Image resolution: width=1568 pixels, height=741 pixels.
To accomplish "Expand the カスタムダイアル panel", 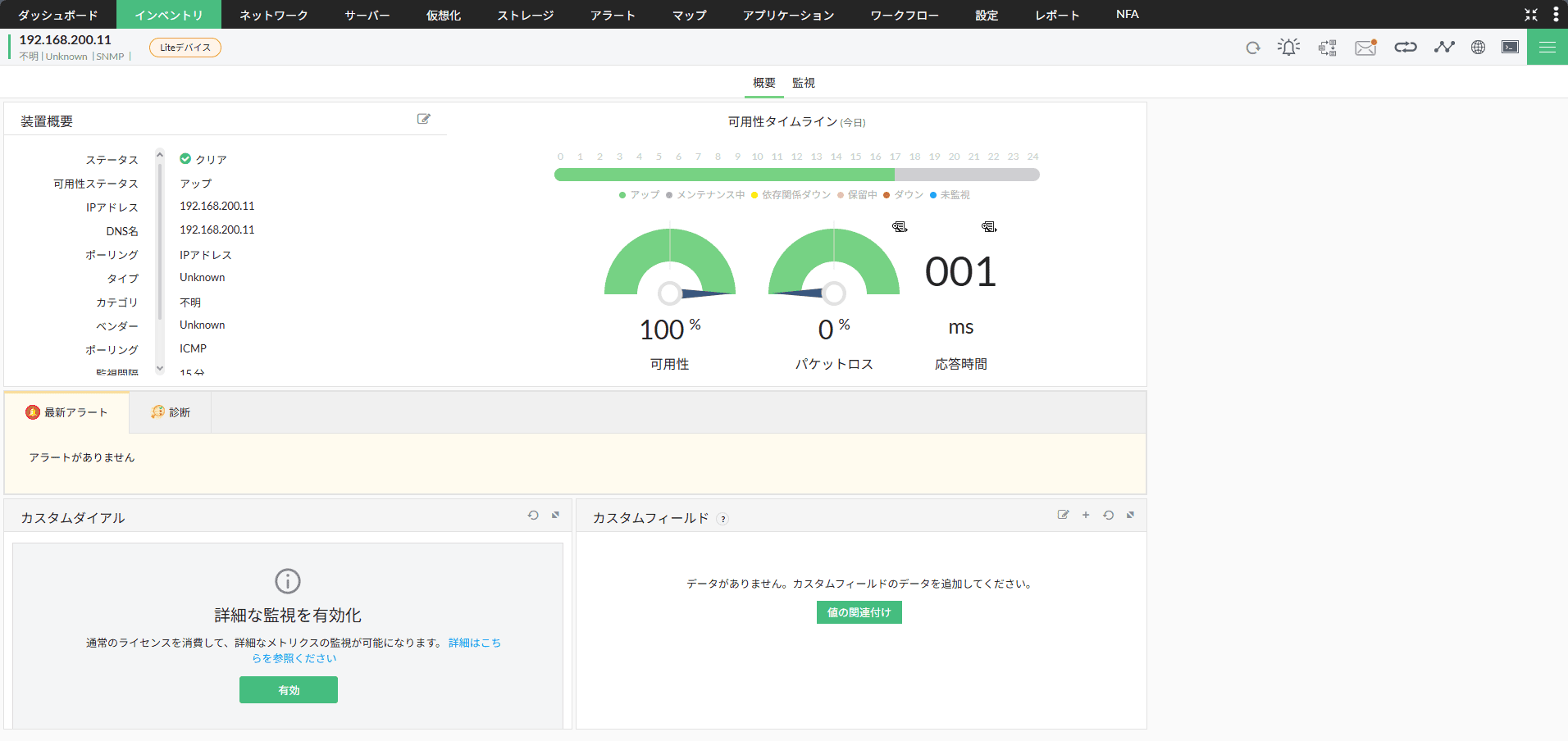I will point(555,516).
